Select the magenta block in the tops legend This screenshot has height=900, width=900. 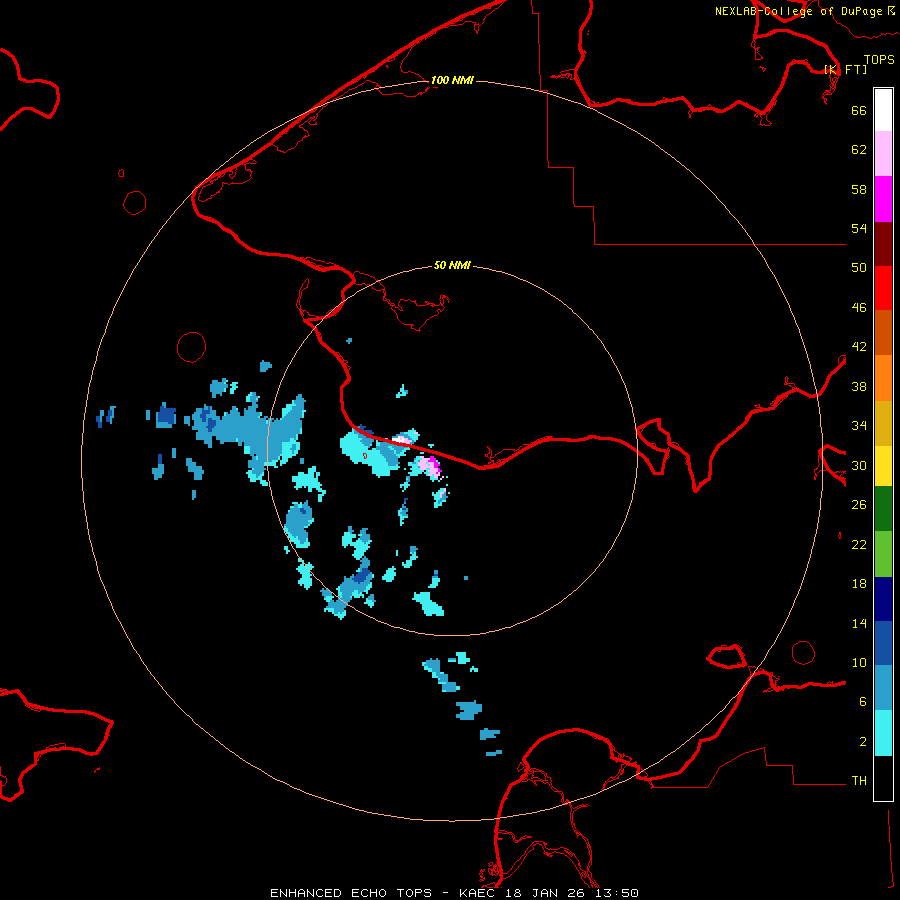(x=883, y=199)
